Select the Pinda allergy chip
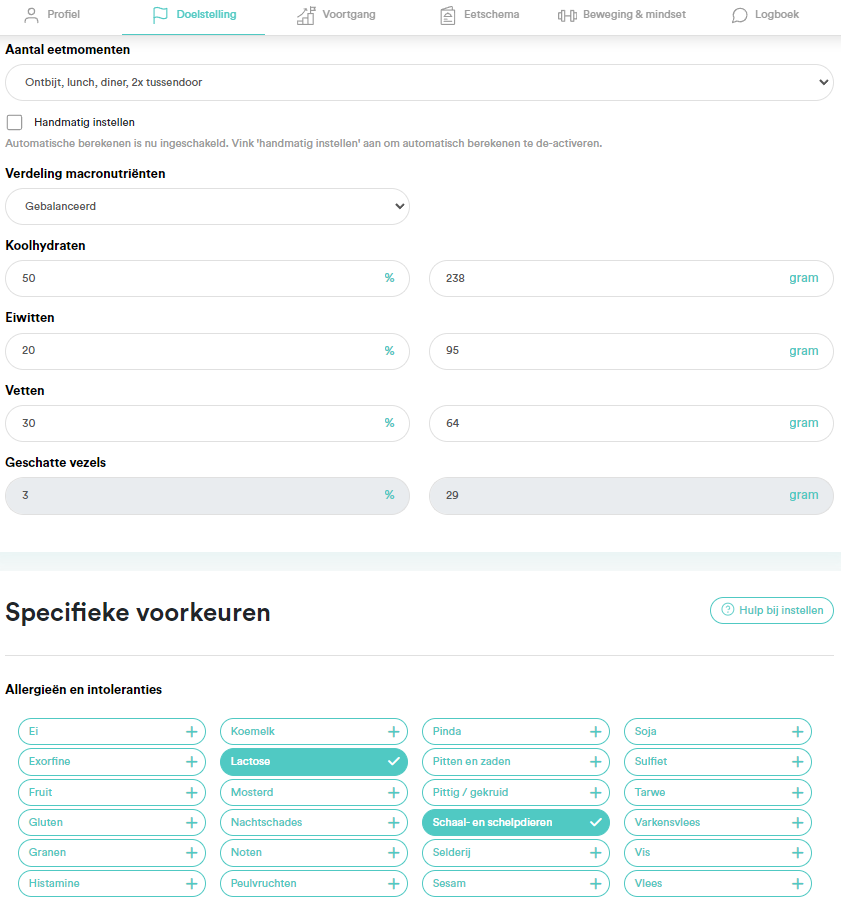 click(x=515, y=731)
